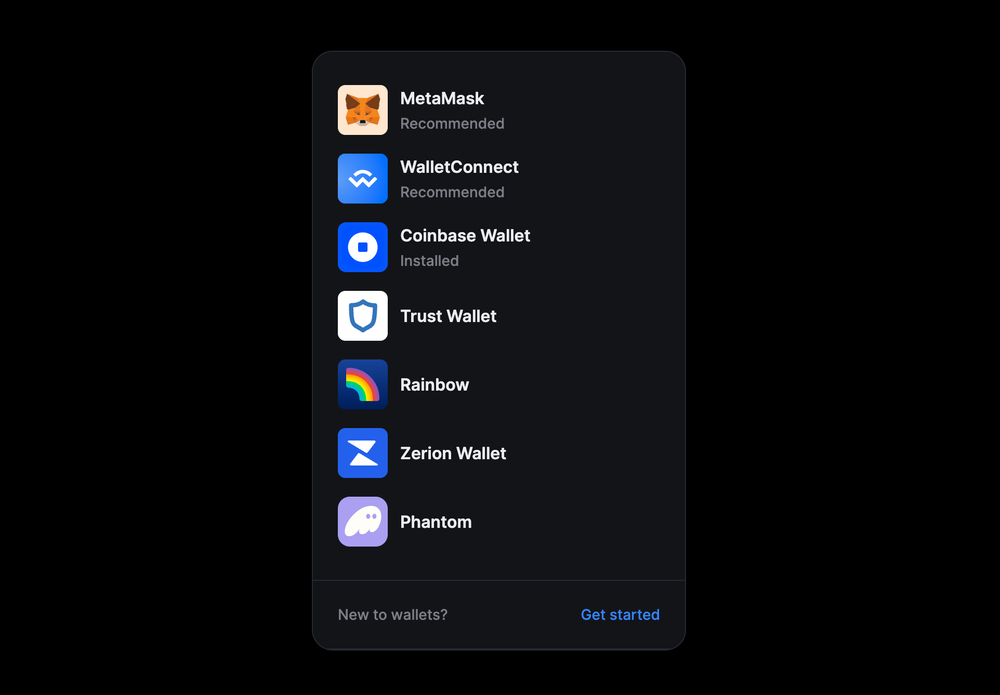1000x695 pixels.
Task: Open the Trust Wallet option label
Action: [448, 316]
